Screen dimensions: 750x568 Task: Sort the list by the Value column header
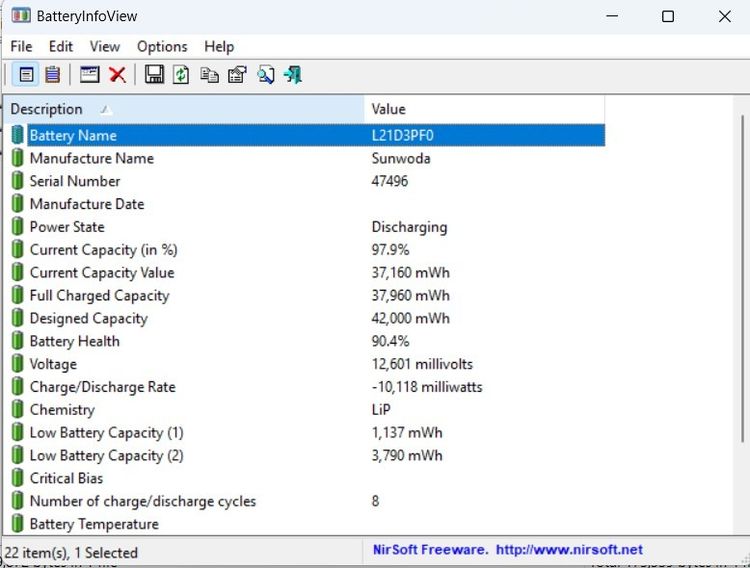(x=484, y=109)
